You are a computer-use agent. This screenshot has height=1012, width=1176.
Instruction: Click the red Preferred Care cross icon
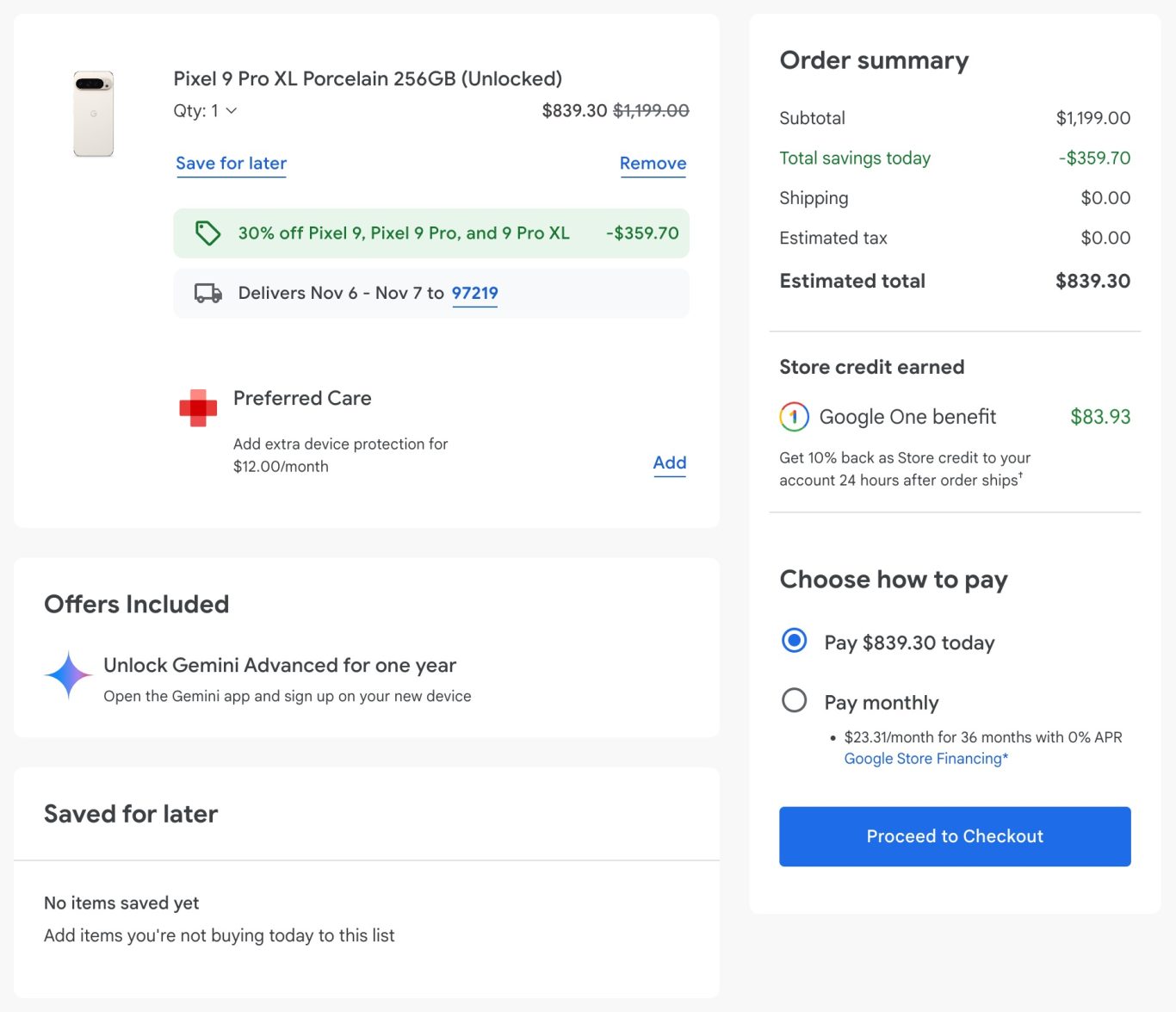(198, 408)
